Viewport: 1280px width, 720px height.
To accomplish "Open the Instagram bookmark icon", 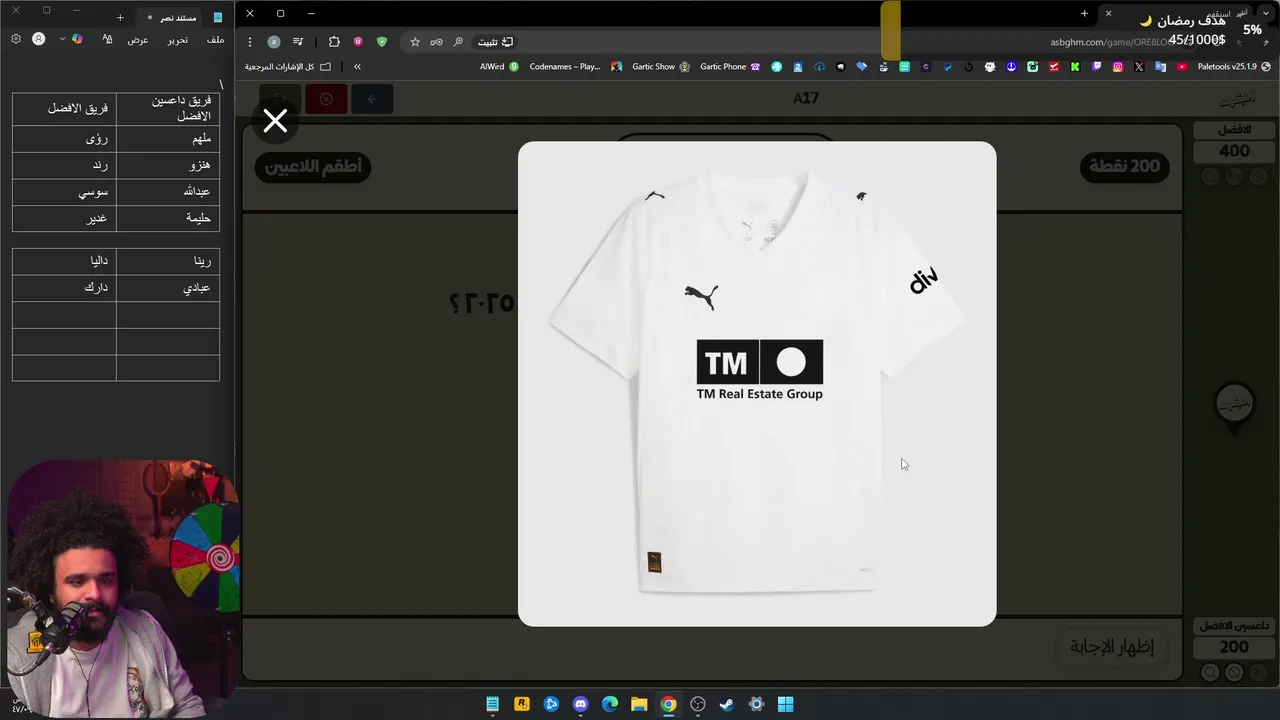I will pyautogui.click(x=1117, y=67).
